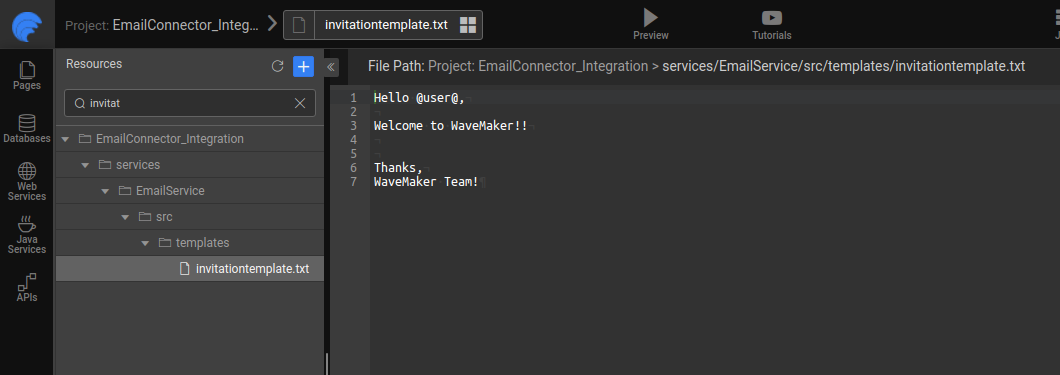Click into the resources search box containing invitat
This screenshot has width=1060, height=375.
pyautogui.click(x=189, y=103)
